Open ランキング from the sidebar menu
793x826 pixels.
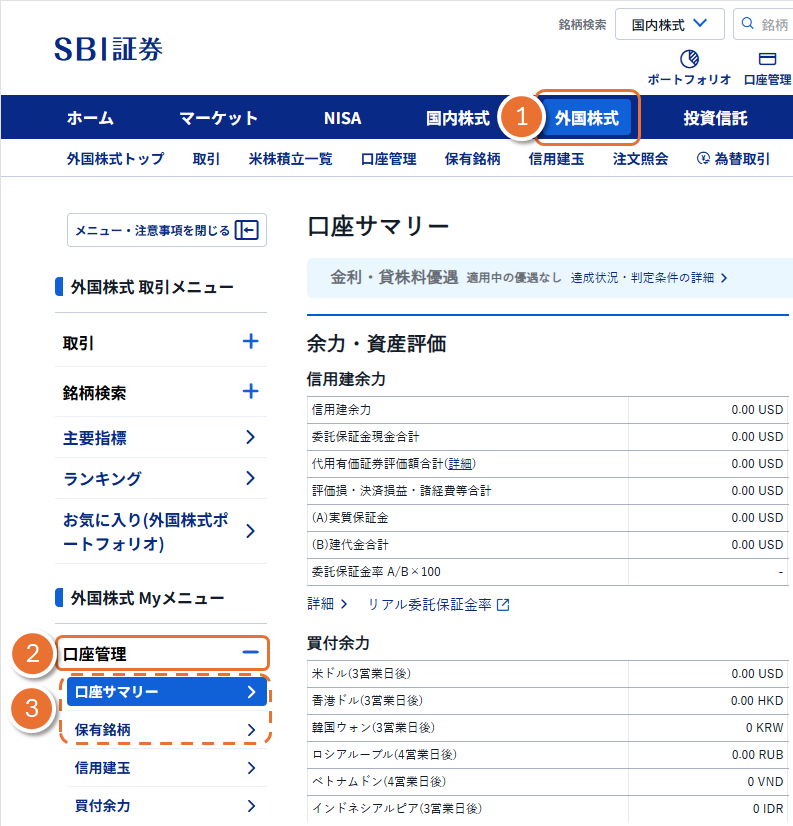161,478
